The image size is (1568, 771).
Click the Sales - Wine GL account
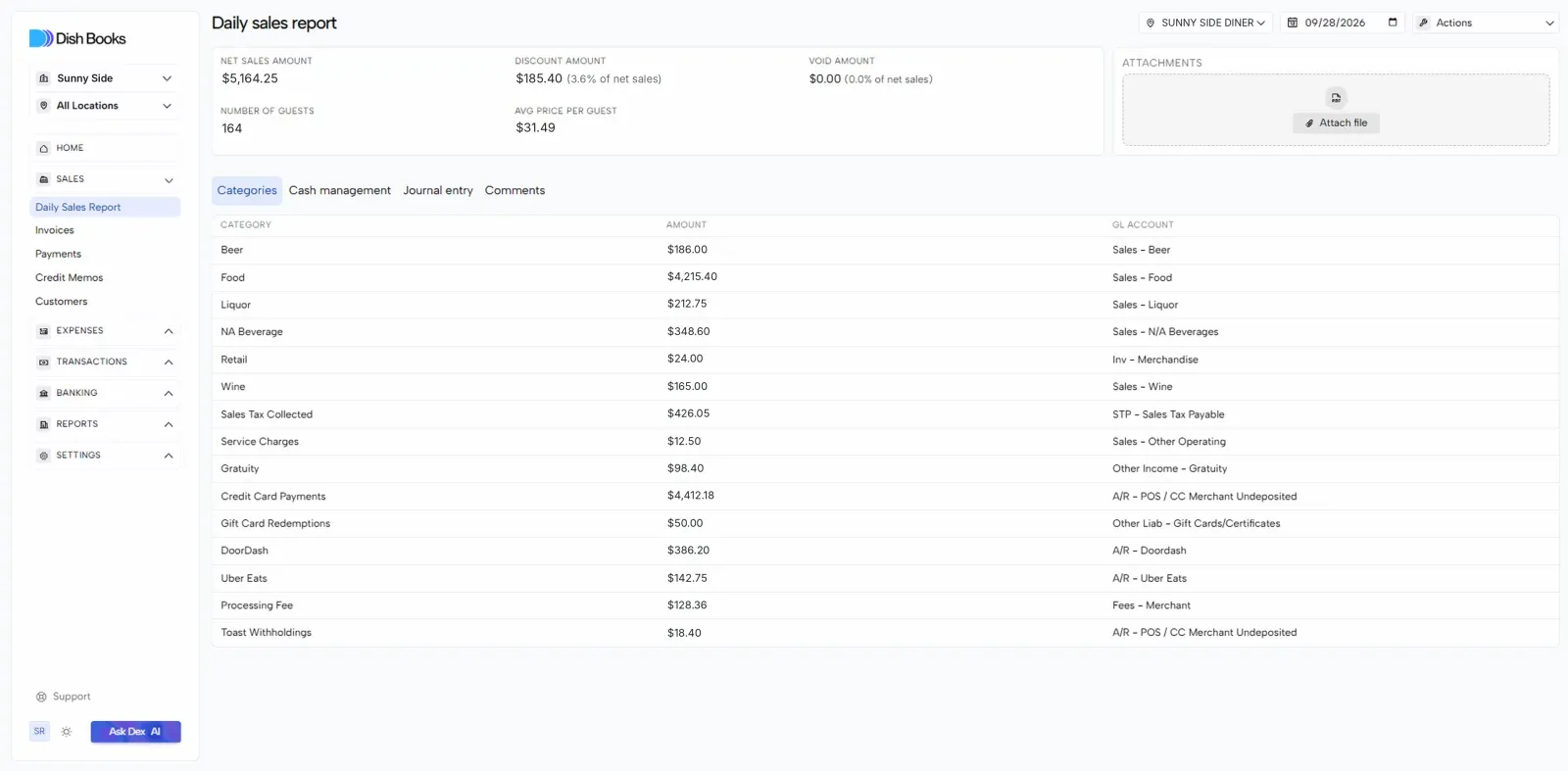(x=1142, y=387)
